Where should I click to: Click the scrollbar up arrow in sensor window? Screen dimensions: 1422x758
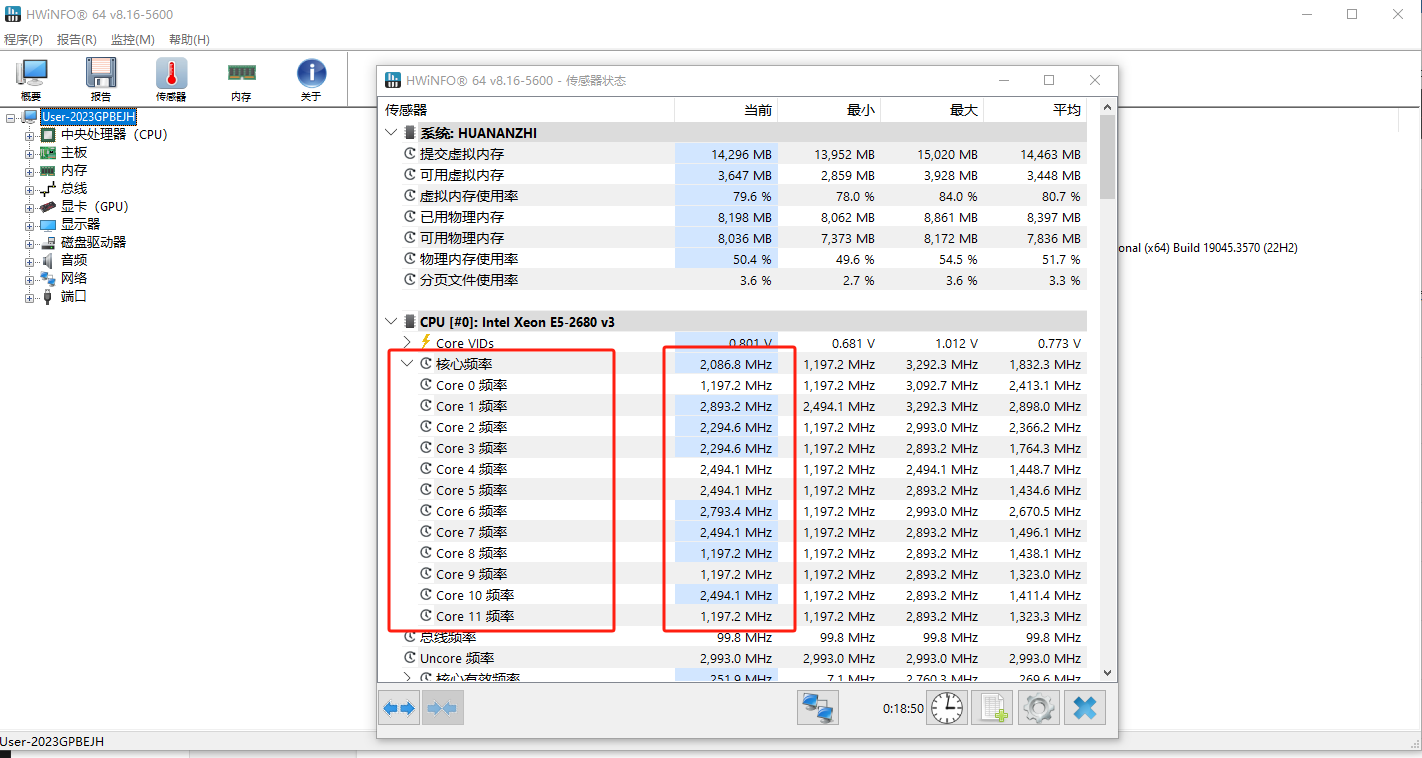click(x=1107, y=107)
